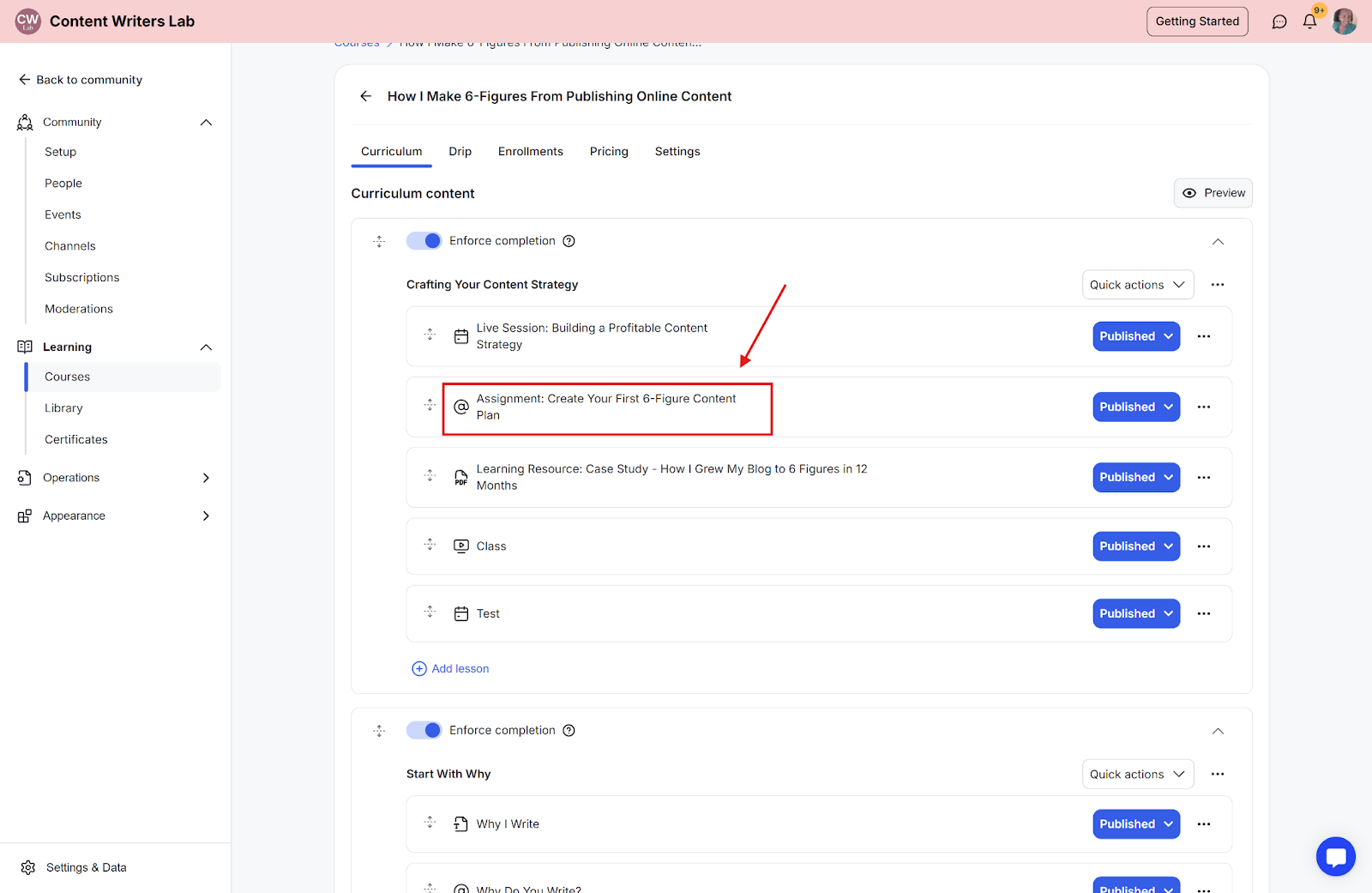Image resolution: width=1372 pixels, height=893 pixels.
Task: Open more options for Start With Why section
Action: [1218, 774]
